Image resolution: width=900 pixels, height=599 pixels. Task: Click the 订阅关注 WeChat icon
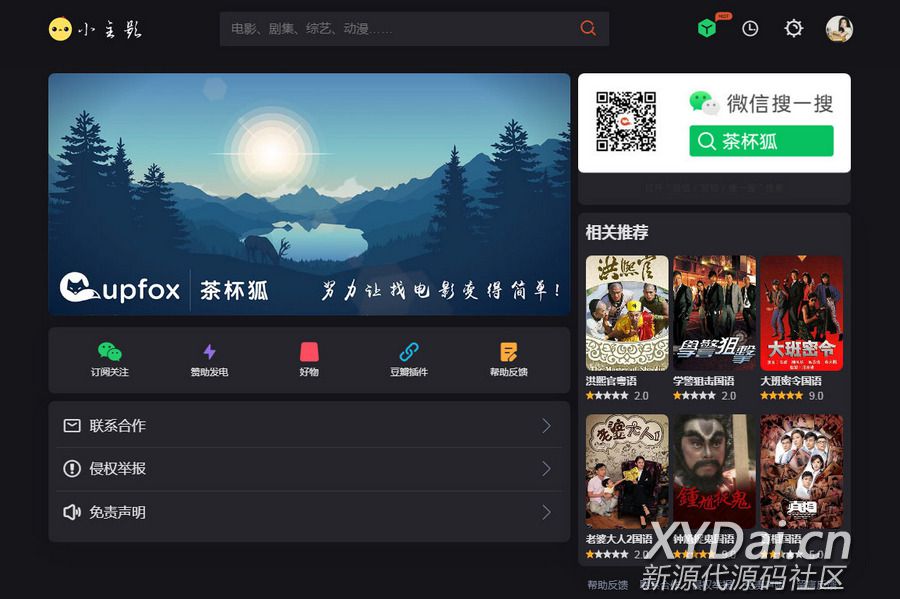click(x=110, y=352)
